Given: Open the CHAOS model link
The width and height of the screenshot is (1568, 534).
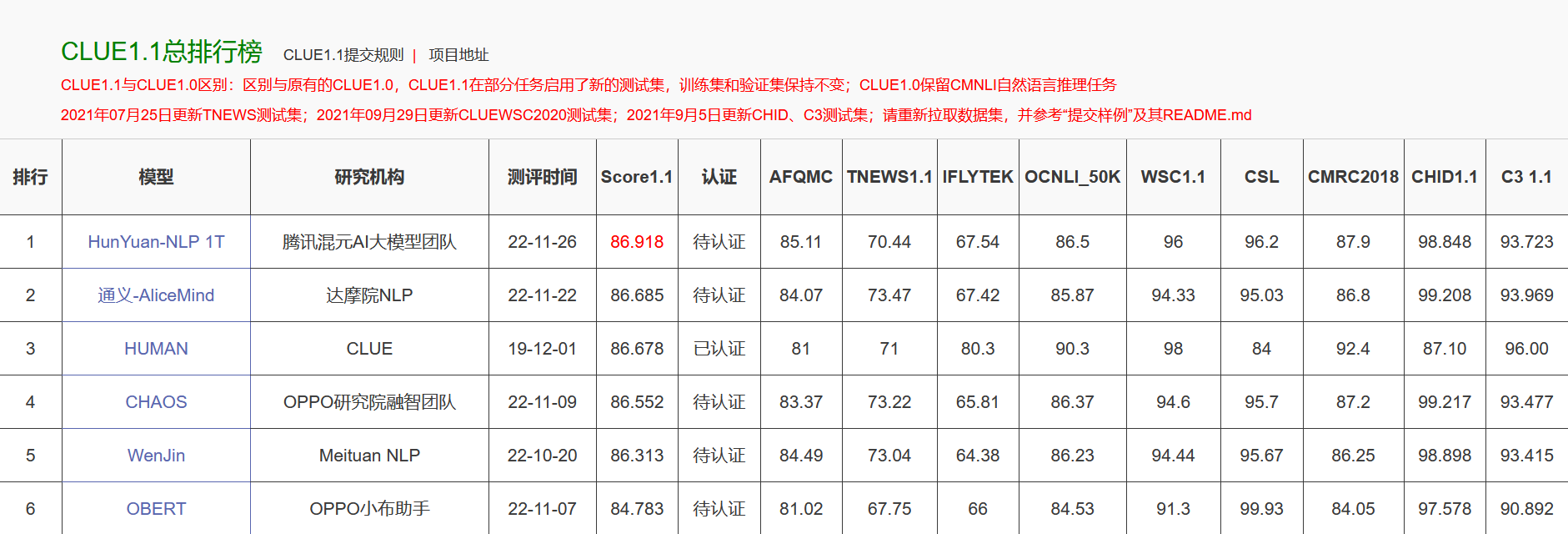Looking at the screenshot, I should (156, 402).
